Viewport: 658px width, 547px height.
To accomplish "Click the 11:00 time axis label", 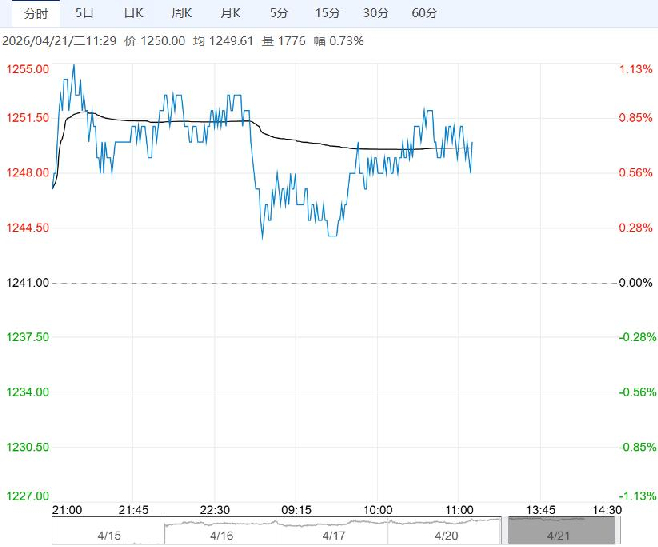I will pyautogui.click(x=458, y=509).
